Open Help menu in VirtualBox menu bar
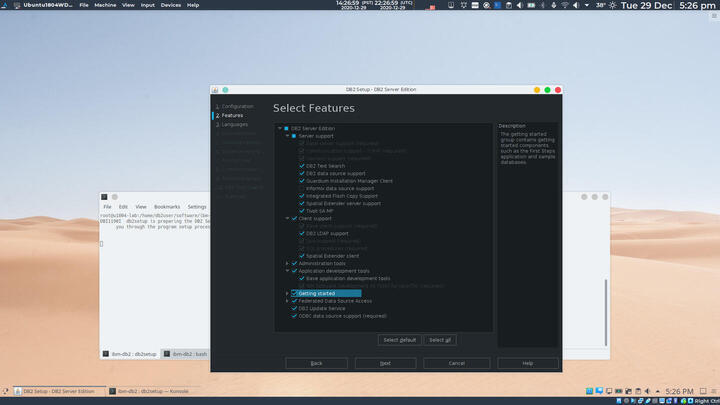This screenshot has height=405, width=720. [x=193, y=5]
